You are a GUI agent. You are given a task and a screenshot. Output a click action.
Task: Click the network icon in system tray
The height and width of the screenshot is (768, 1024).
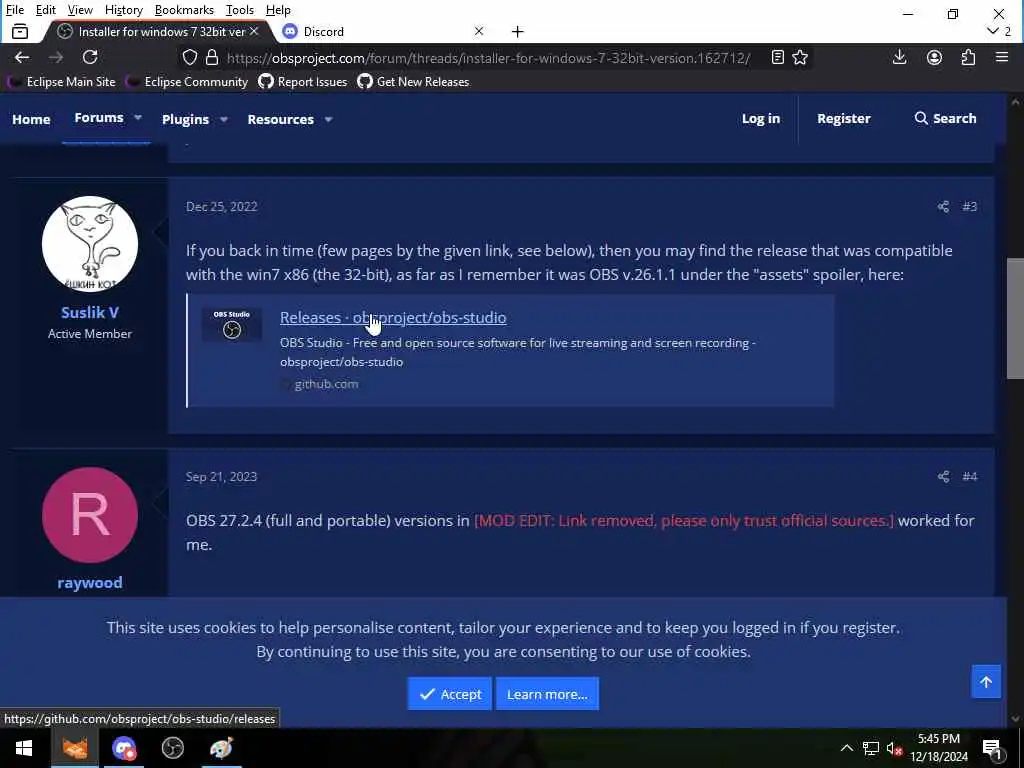coord(871,748)
